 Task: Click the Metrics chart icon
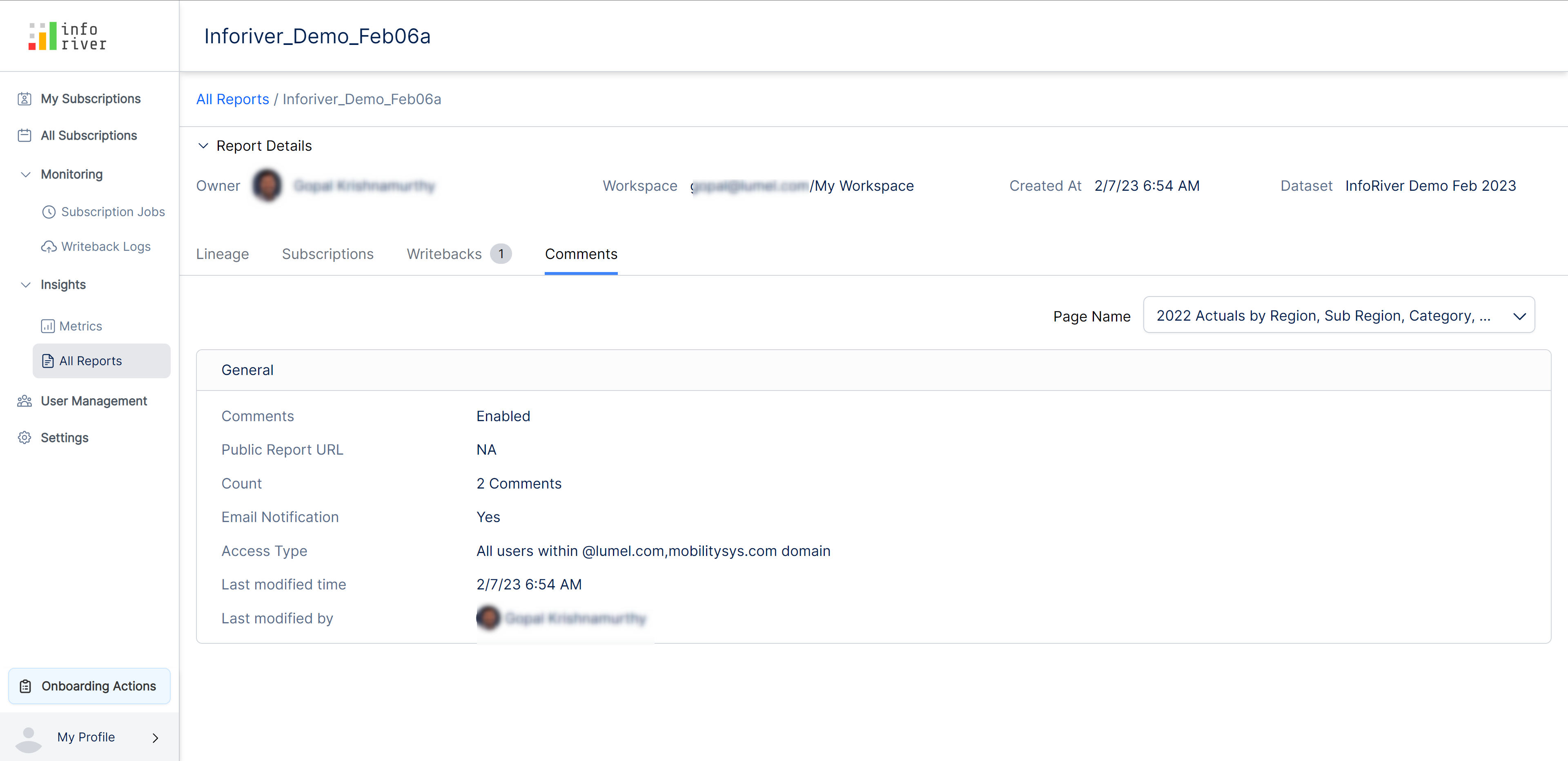tap(47, 326)
